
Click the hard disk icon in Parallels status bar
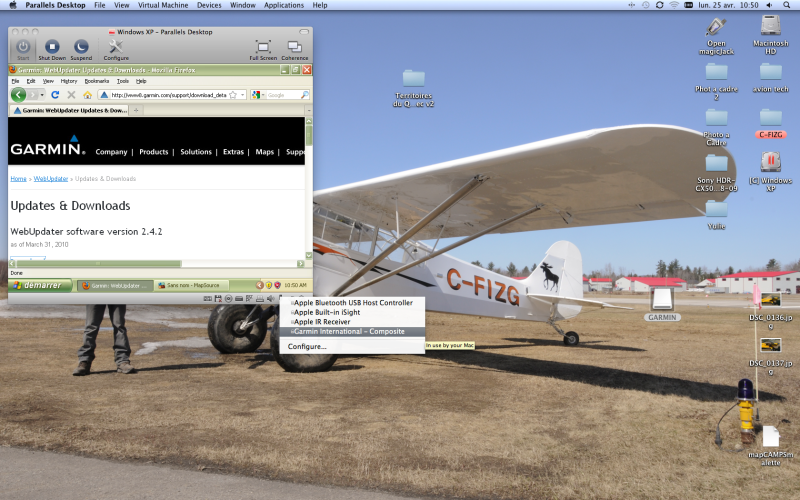239,298
